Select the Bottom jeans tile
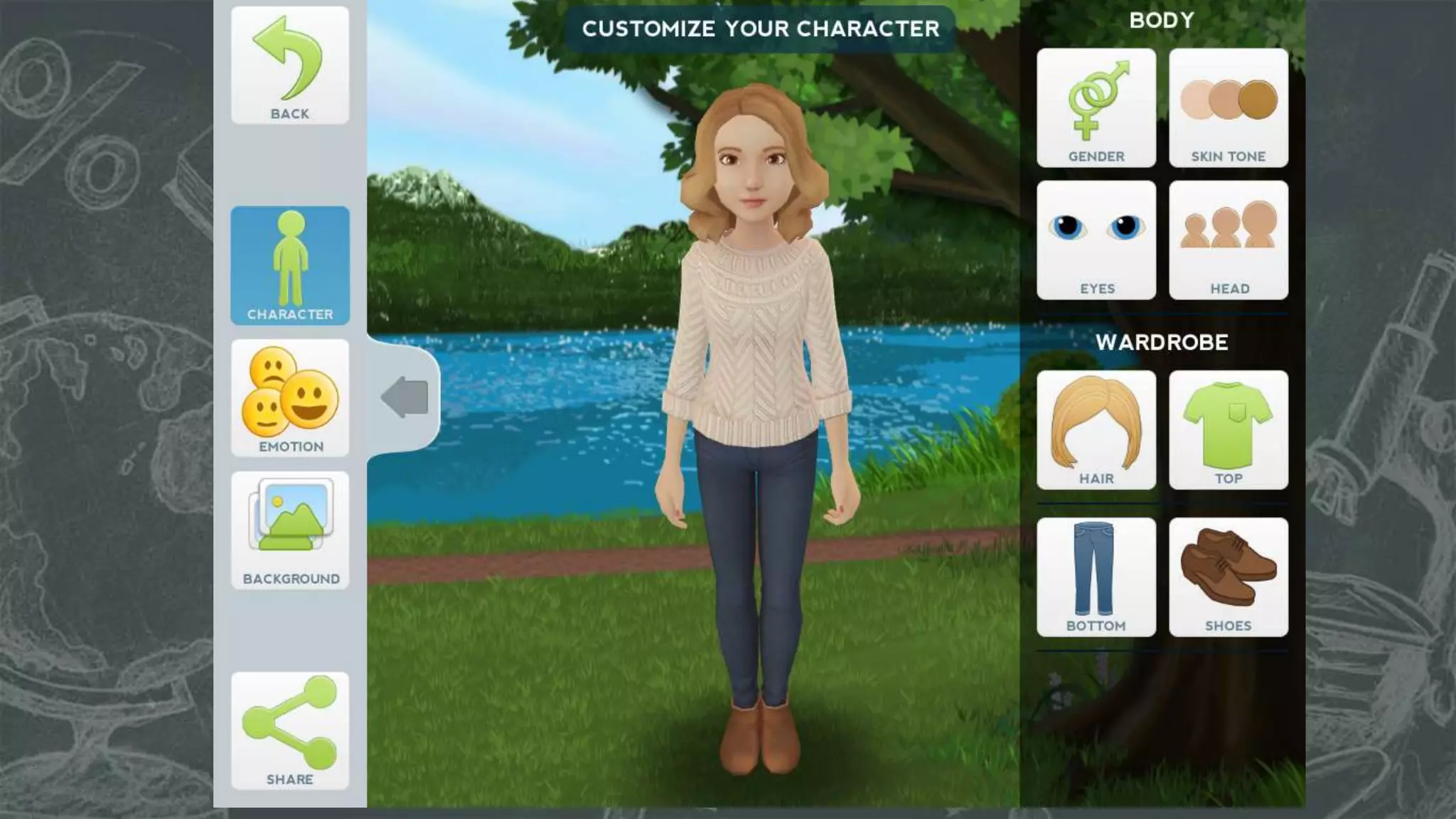1456x819 pixels. pyautogui.click(x=1096, y=577)
